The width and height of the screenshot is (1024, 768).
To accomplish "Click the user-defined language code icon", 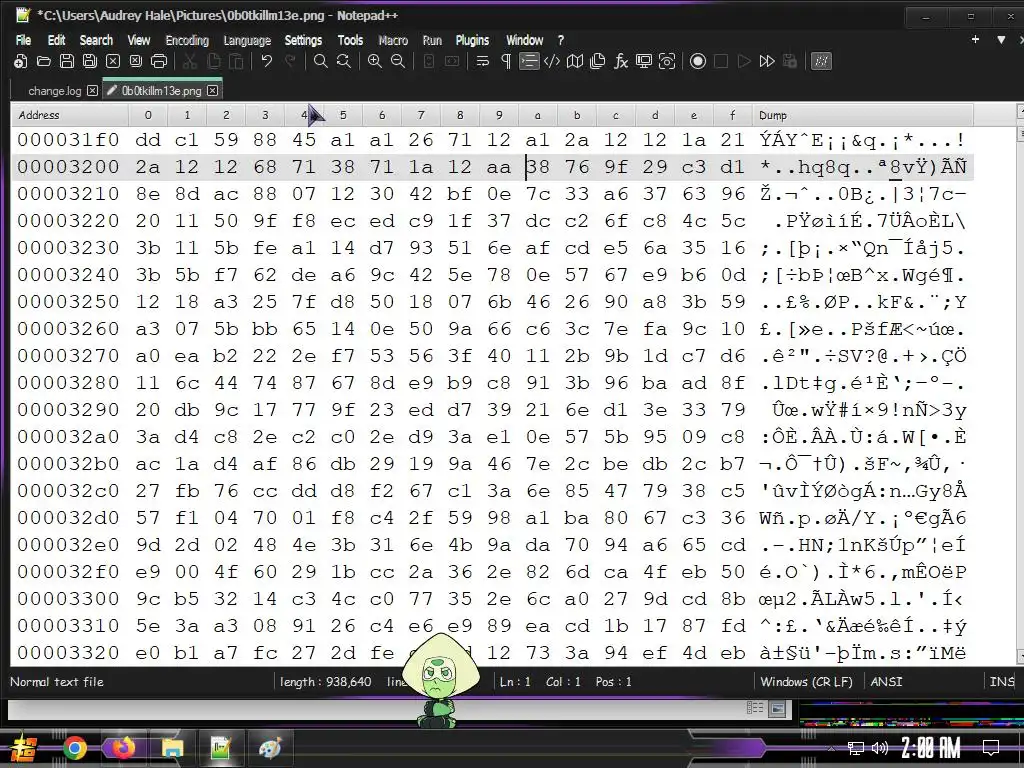I will (x=552, y=61).
